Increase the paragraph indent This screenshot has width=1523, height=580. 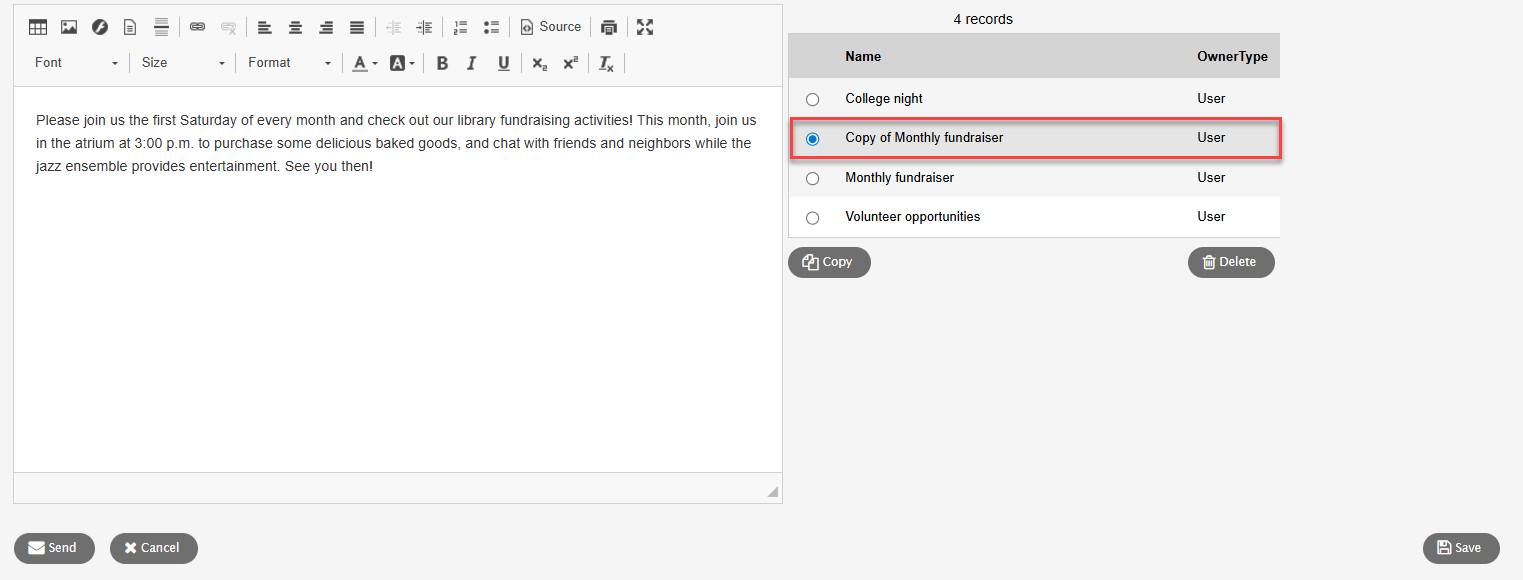(x=424, y=26)
